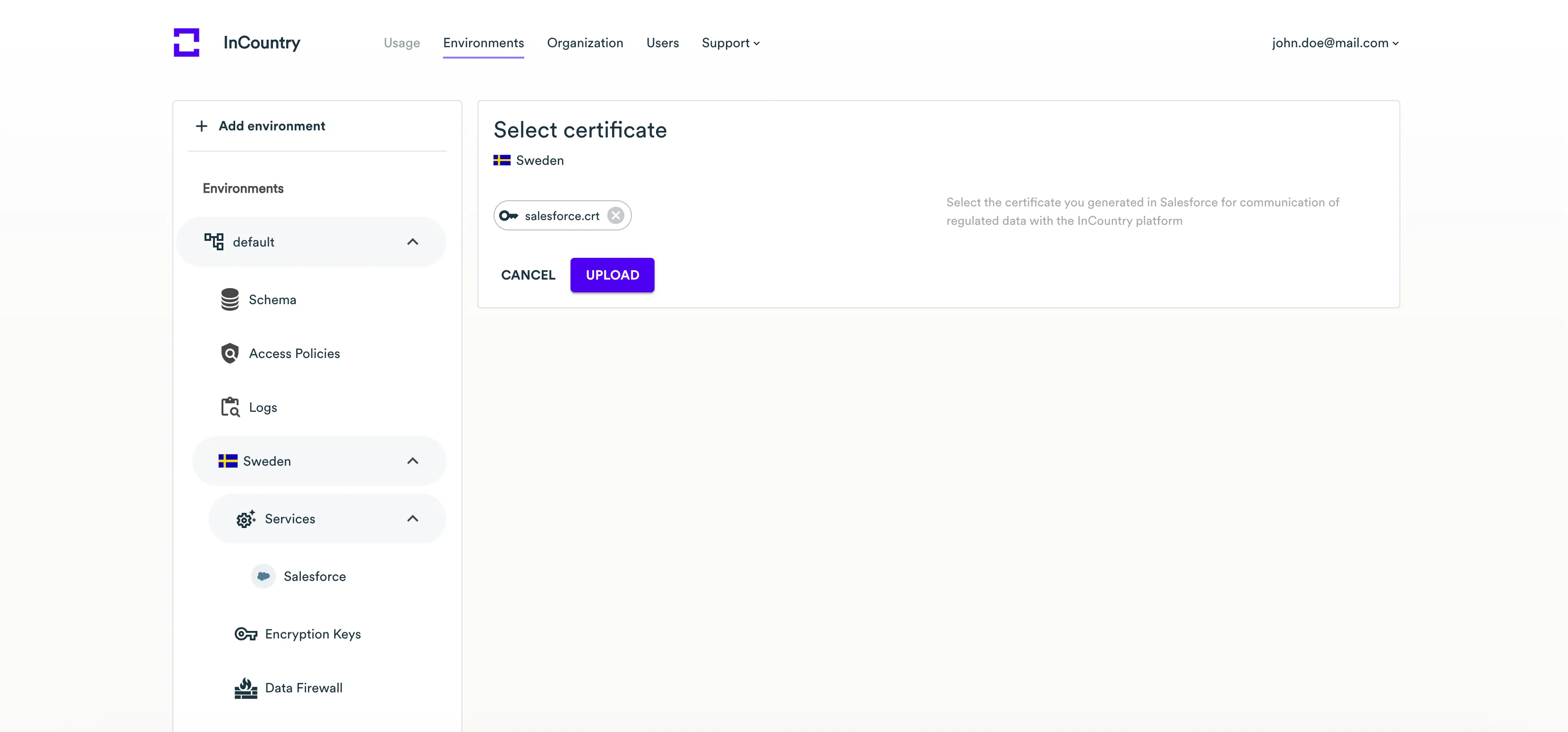1568x732 pixels.
Task: Collapse the Services section chevron
Action: tap(413, 519)
